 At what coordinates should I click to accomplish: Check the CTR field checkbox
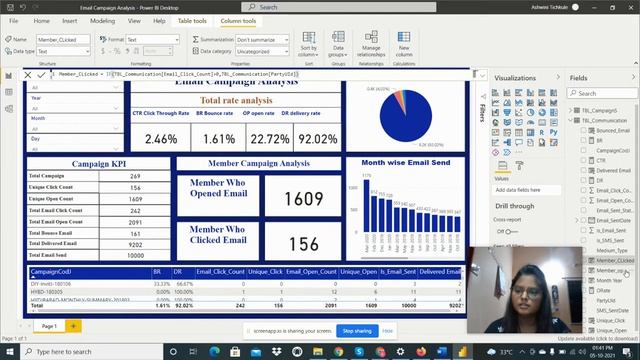(x=584, y=160)
